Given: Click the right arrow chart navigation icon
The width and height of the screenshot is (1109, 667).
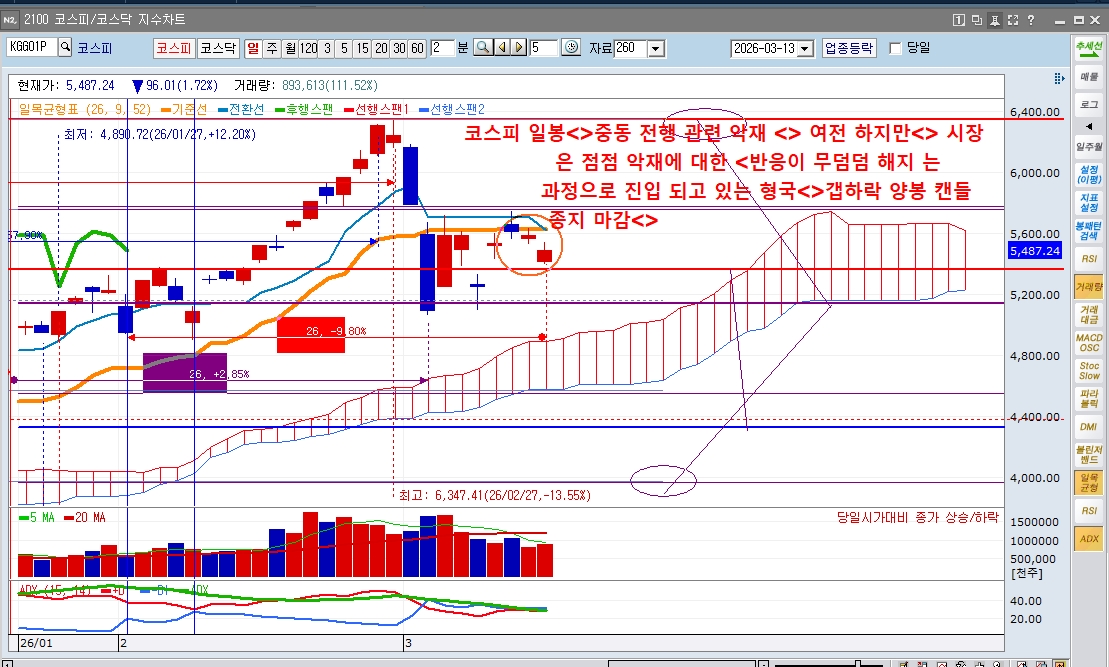Looking at the screenshot, I should click(x=519, y=47).
